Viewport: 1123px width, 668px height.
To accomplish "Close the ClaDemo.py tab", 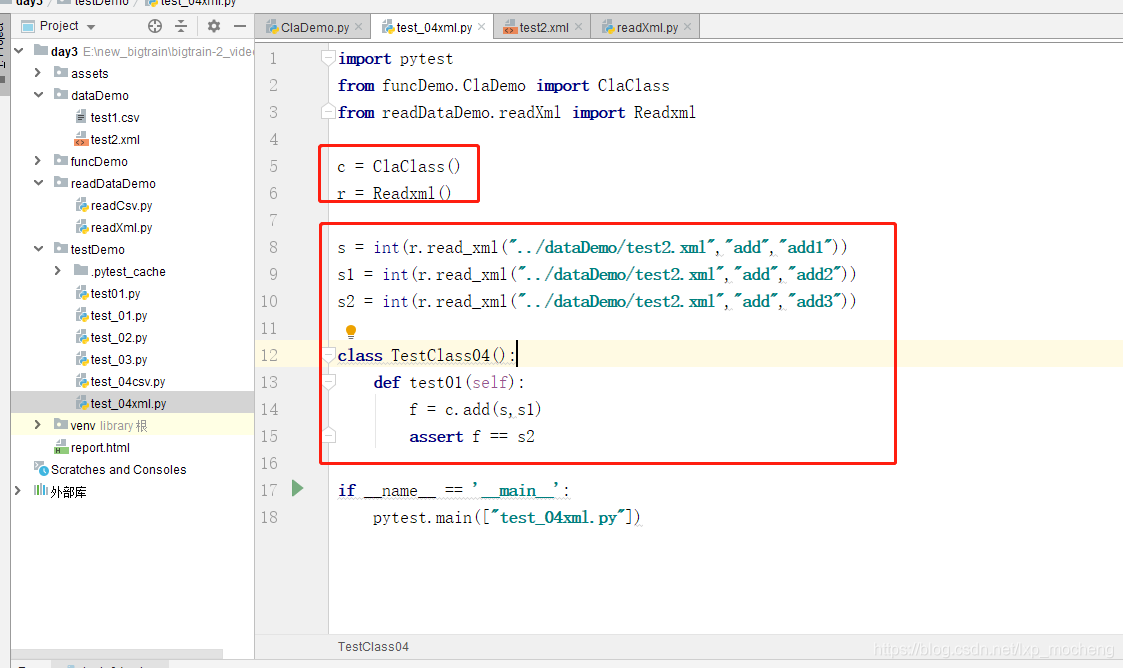I will pos(358,28).
